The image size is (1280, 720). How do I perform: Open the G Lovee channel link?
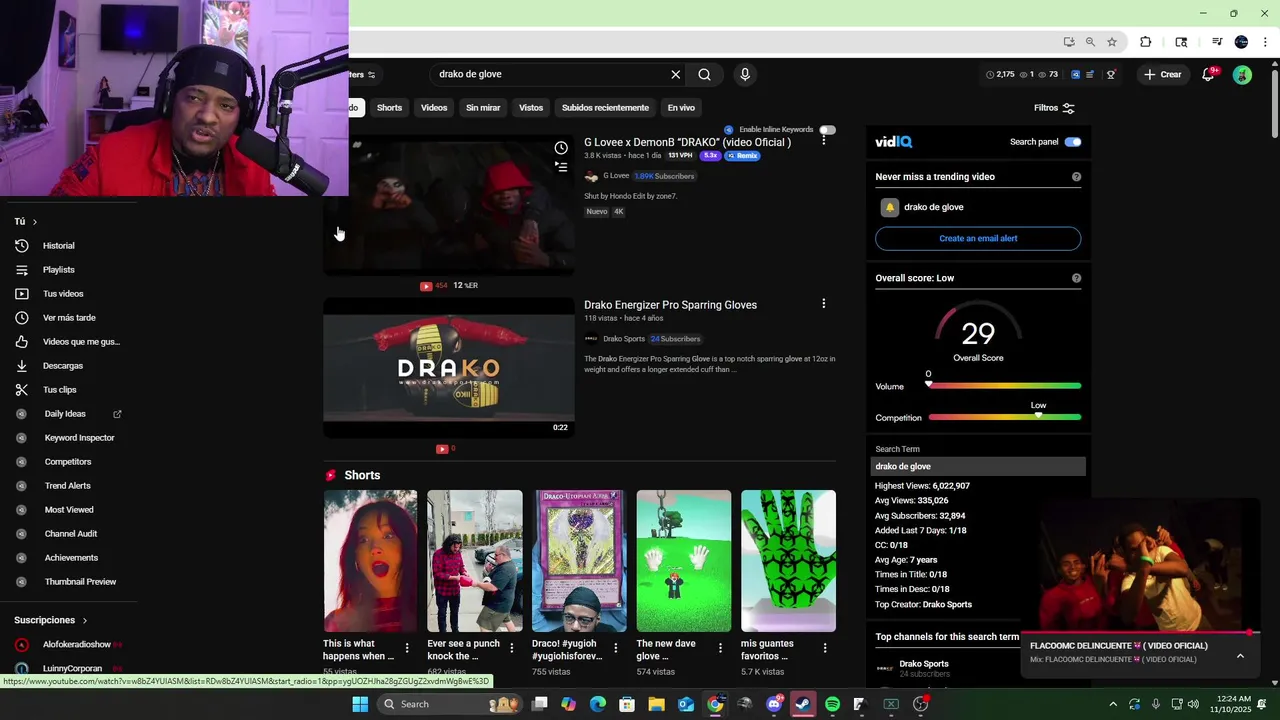pyautogui.click(x=616, y=176)
